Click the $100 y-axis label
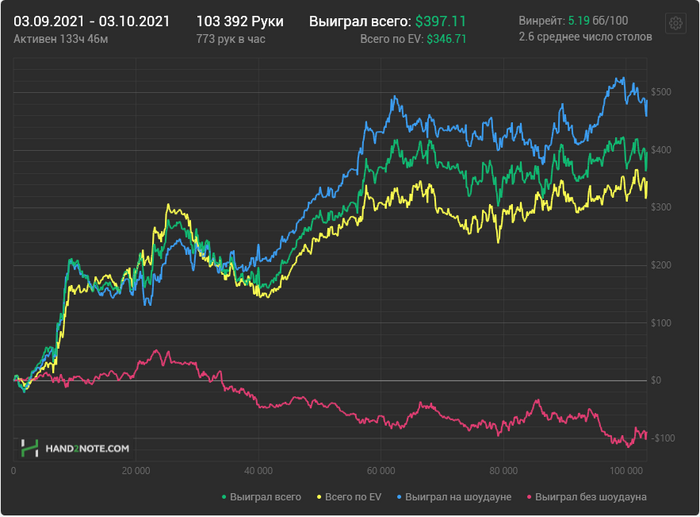Screen dimensions: 700x517 point(661,323)
